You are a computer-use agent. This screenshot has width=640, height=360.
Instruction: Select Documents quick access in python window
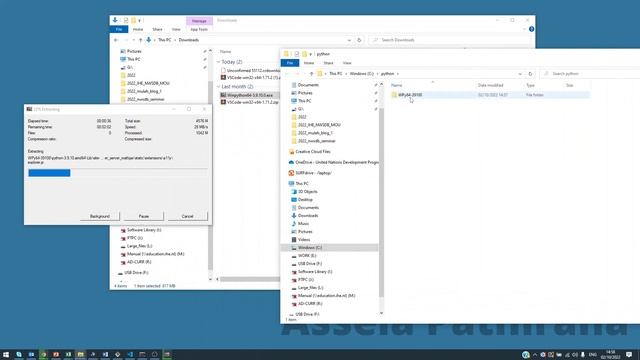point(308,85)
